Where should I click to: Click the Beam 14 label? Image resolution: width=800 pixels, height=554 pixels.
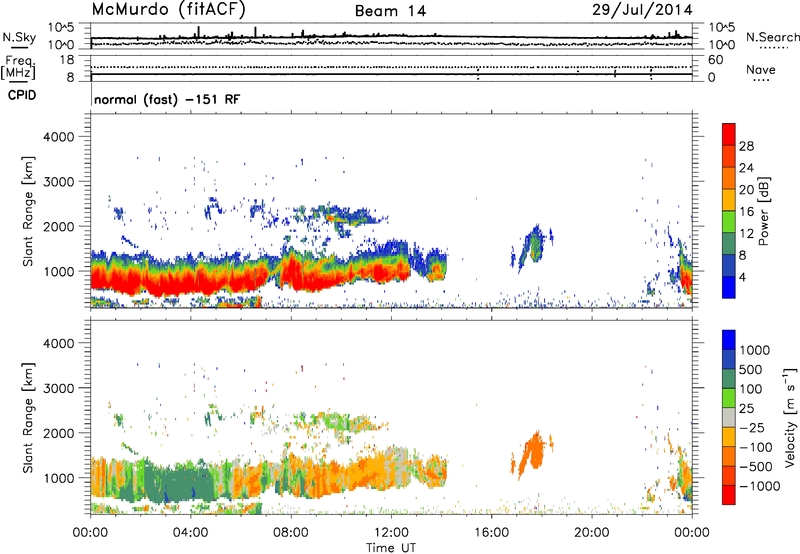tap(390, 11)
